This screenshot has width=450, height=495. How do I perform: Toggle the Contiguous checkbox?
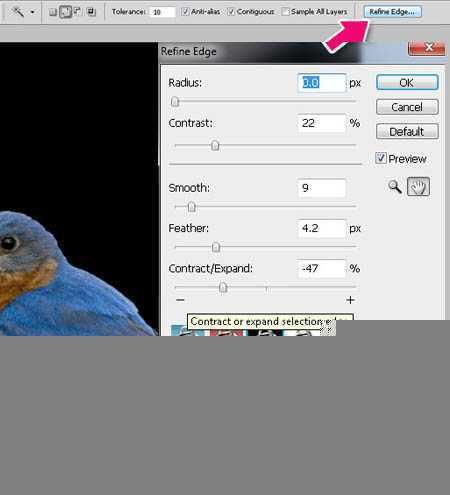click(x=231, y=12)
